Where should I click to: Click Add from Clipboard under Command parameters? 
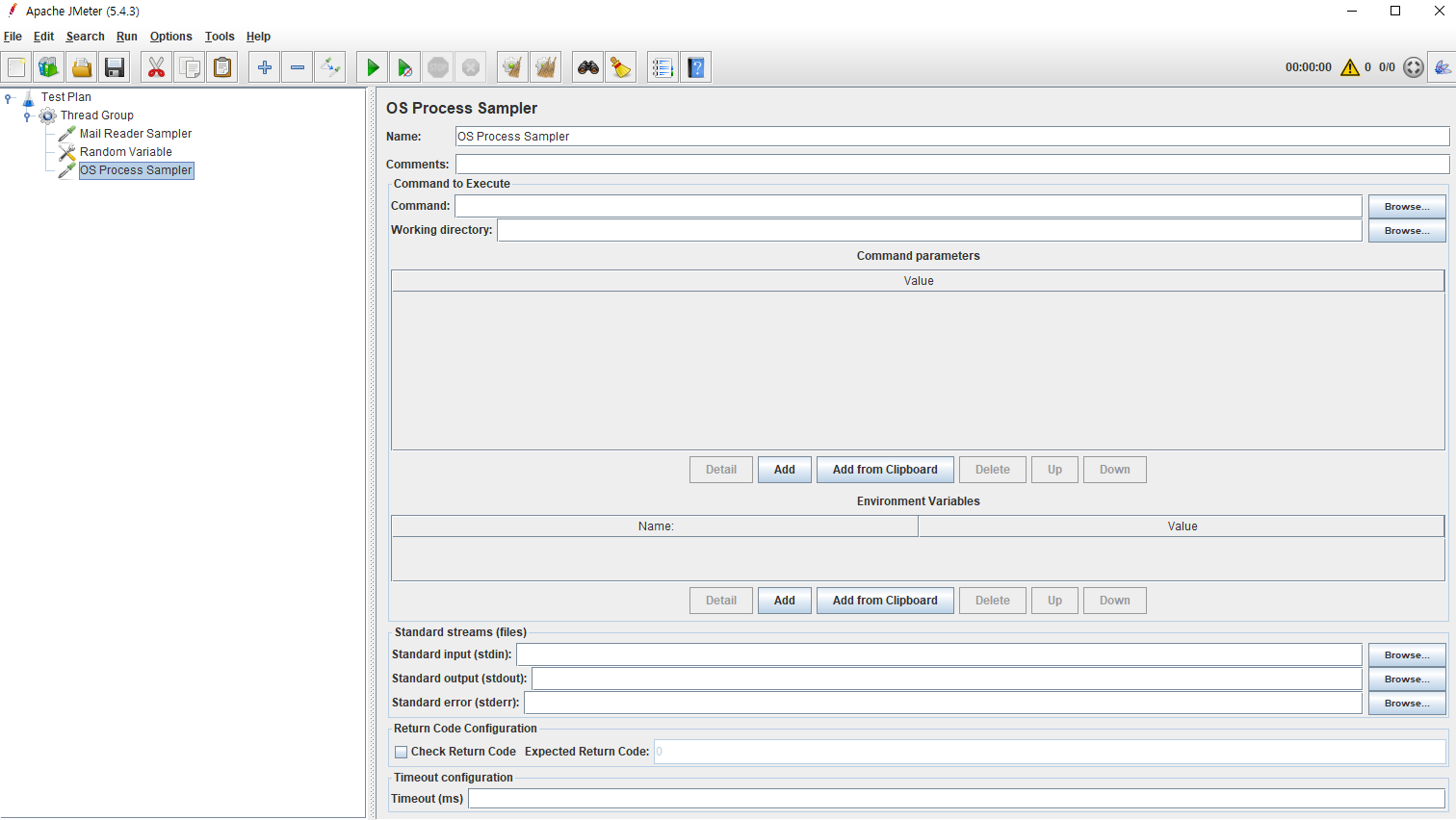885,470
